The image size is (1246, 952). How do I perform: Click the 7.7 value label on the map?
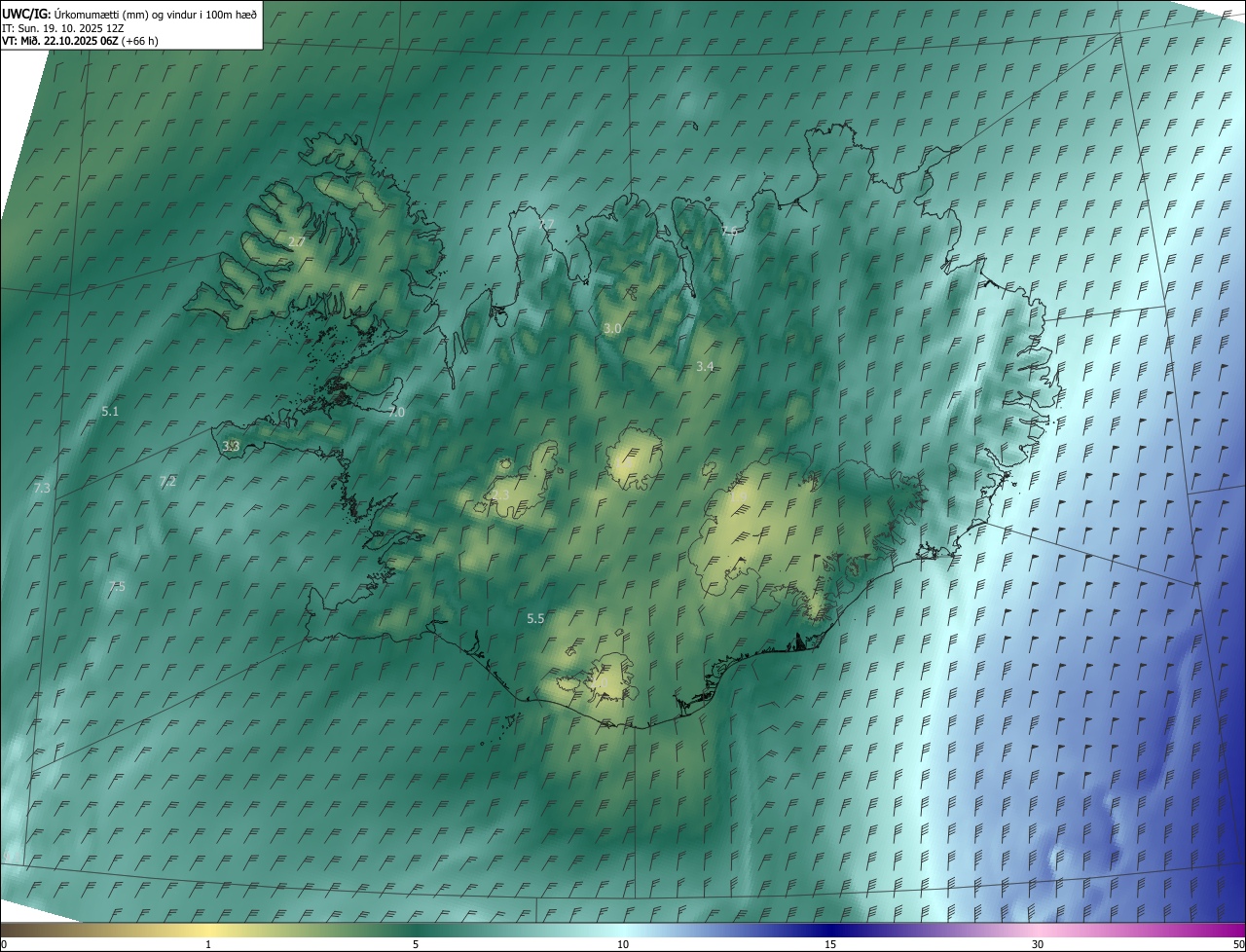coord(546,224)
